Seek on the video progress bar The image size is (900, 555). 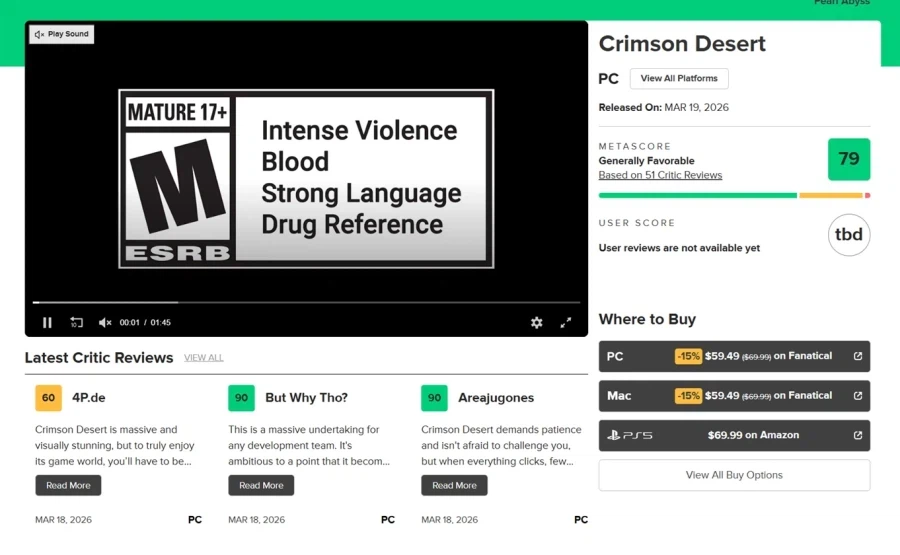300,302
